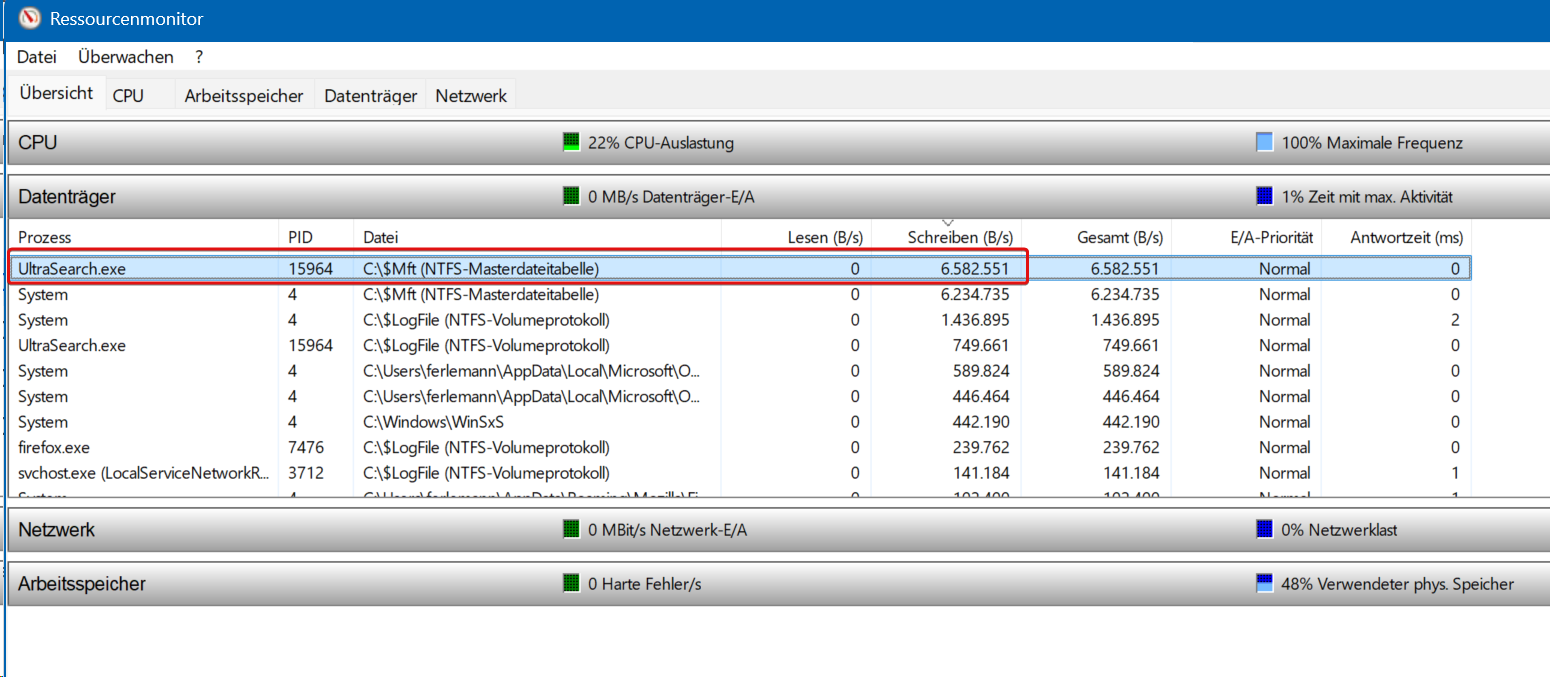
Task: Click the 589.824 value in Schreiben column
Action: pos(979,371)
